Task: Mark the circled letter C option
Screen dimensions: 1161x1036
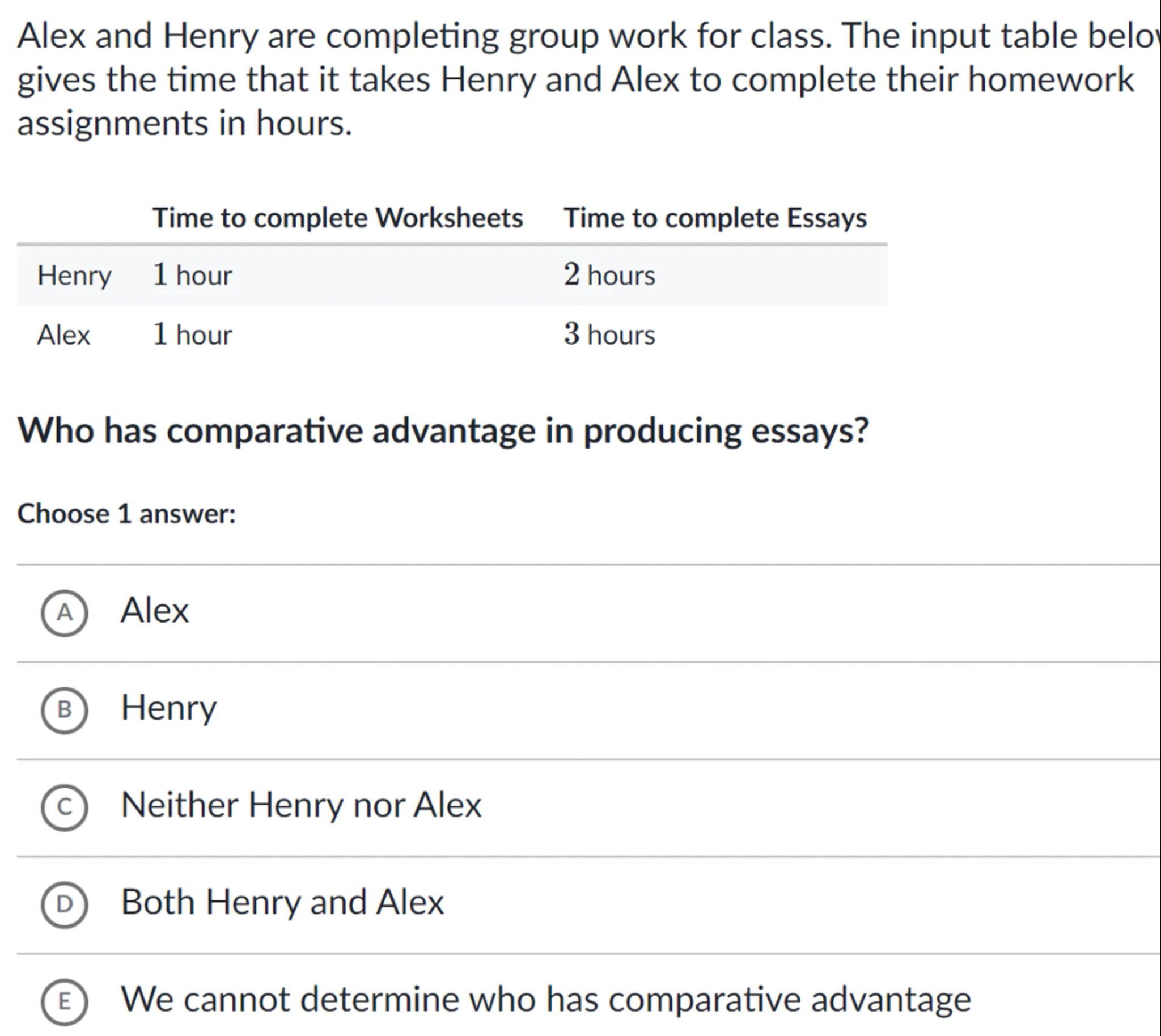Action: (x=64, y=807)
